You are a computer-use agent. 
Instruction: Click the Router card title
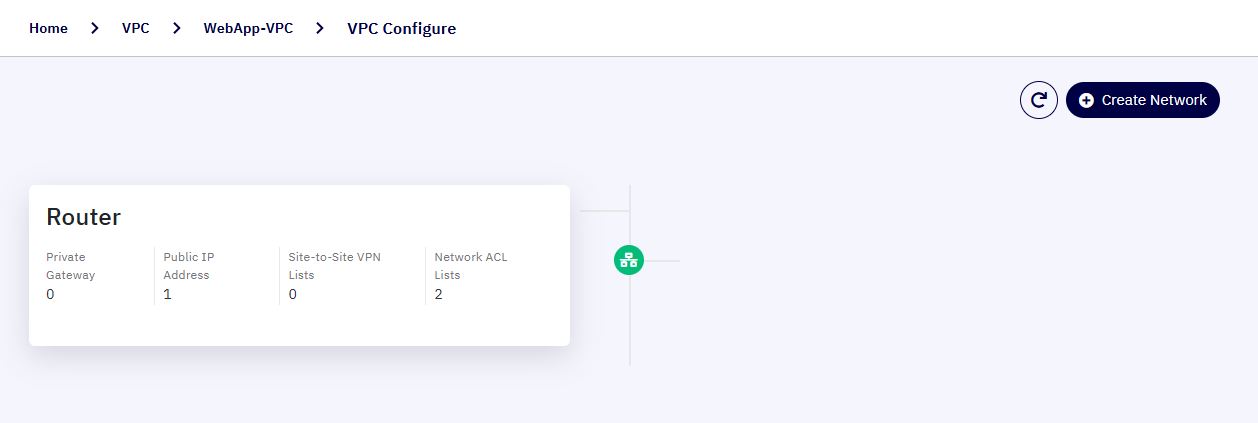pos(83,217)
